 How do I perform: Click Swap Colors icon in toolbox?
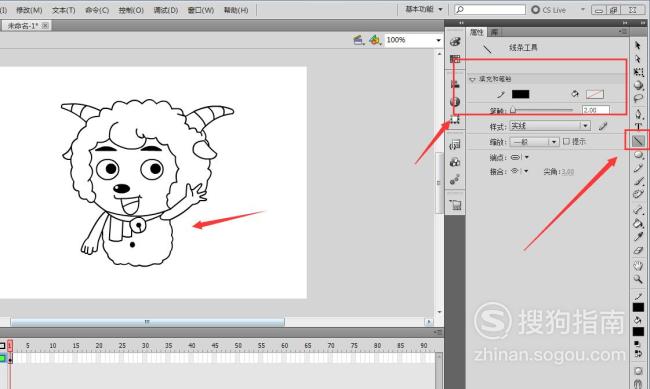coord(638,354)
